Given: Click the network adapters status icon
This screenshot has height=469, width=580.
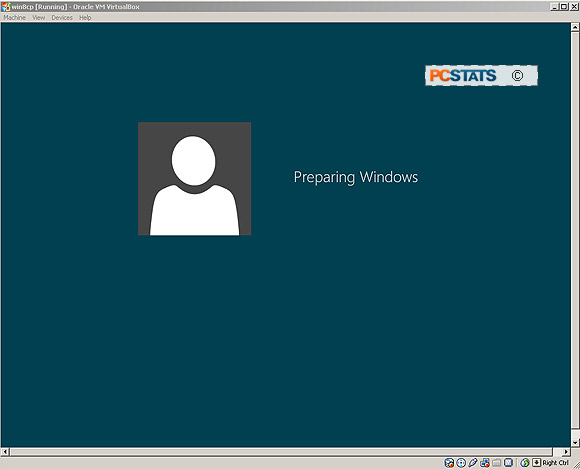Looking at the screenshot, I should click(x=485, y=463).
